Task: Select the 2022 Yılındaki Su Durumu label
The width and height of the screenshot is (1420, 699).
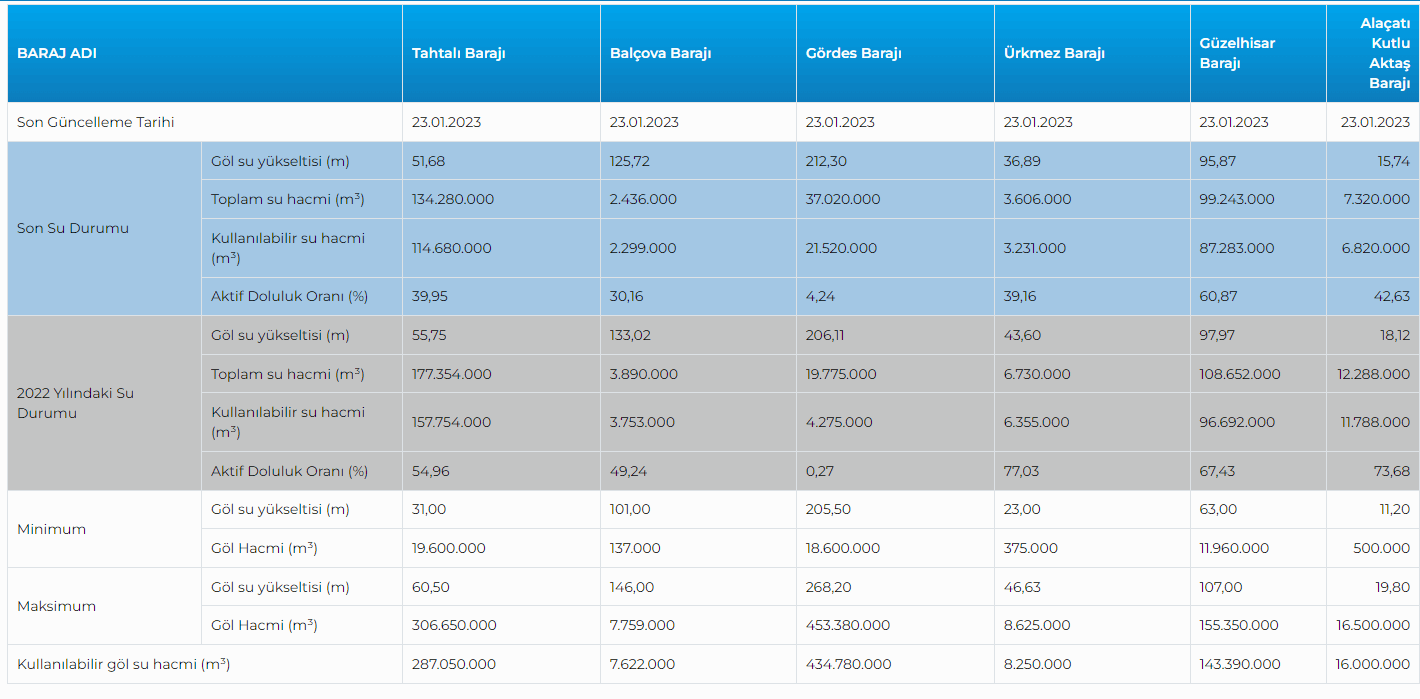Action: pyautogui.click(x=75, y=403)
